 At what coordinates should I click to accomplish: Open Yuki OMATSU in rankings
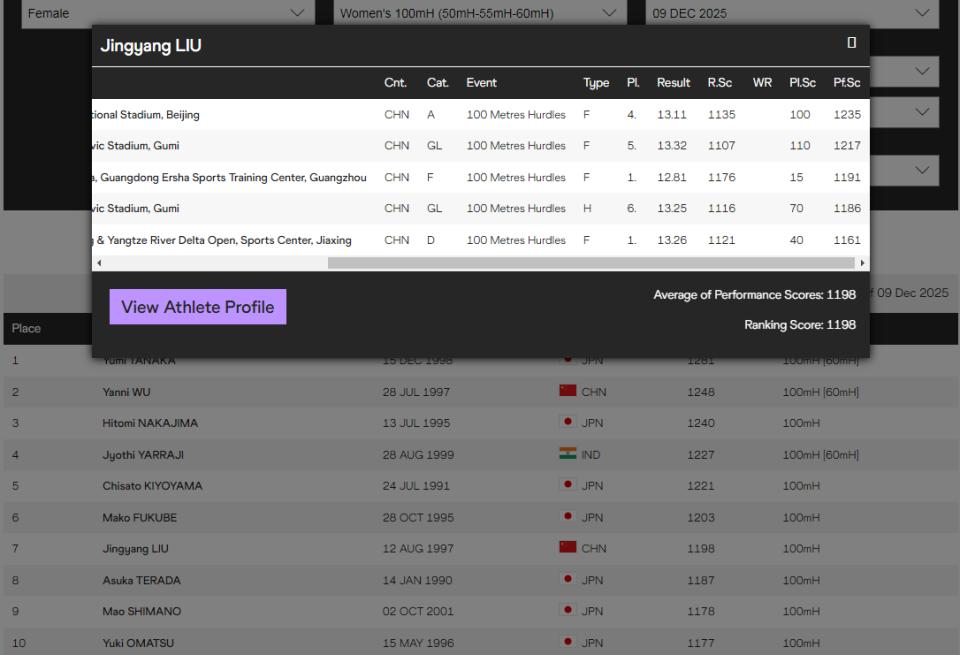138,643
